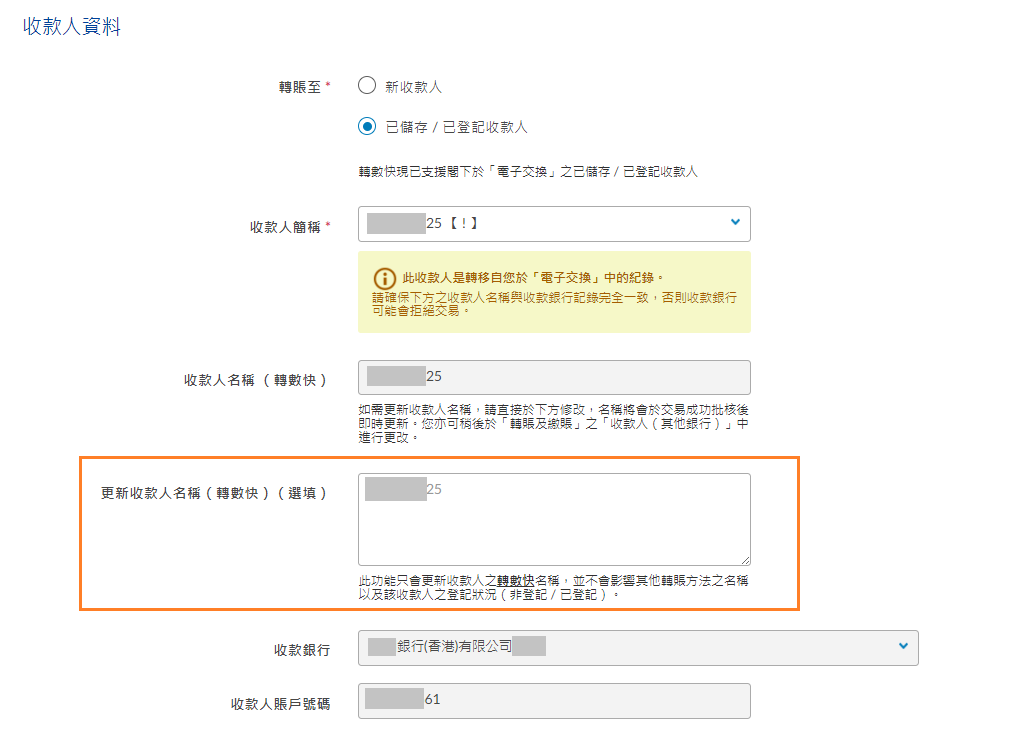Click the 新收款人 option label text
The image size is (1022, 742).
point(414,87)
